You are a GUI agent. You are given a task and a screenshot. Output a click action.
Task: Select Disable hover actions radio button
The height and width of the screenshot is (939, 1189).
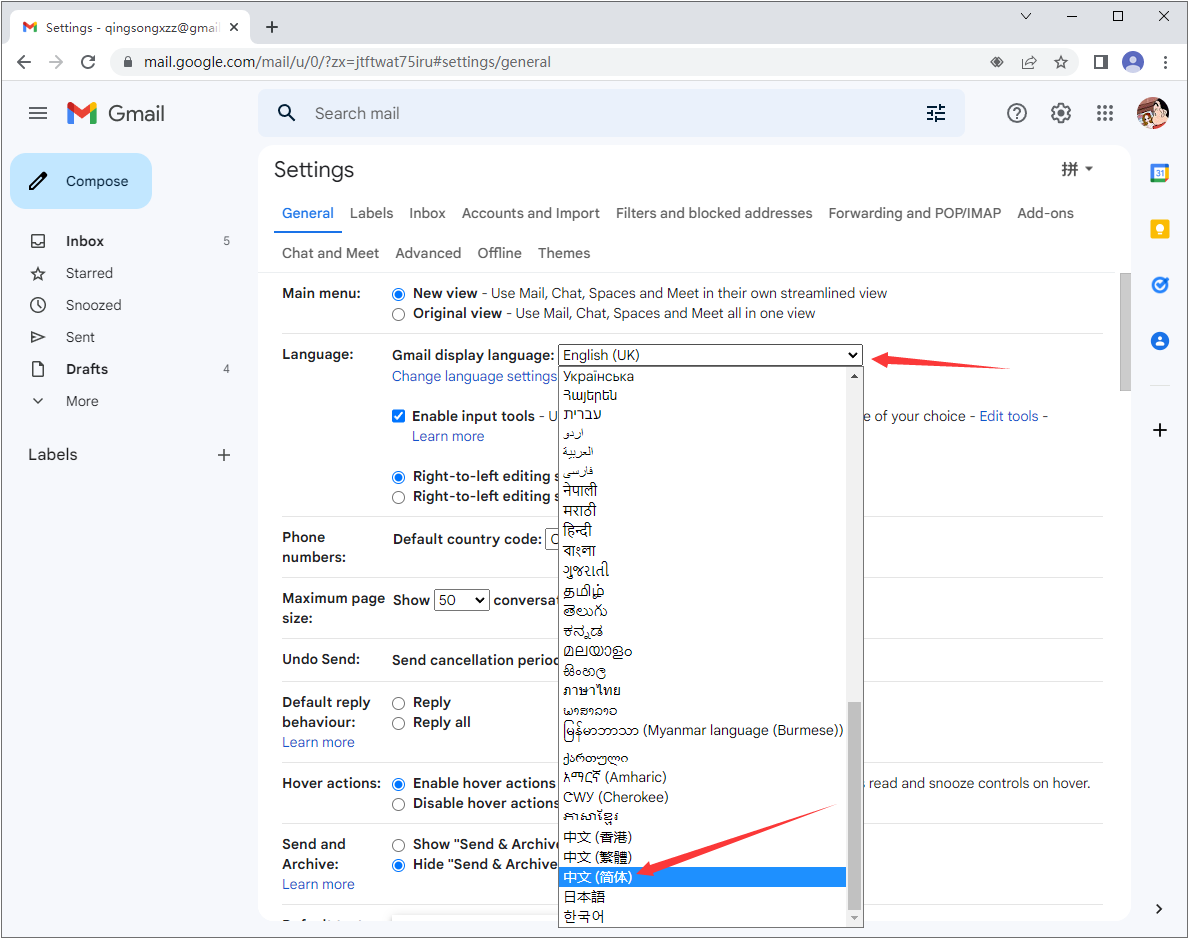(x=398, y=804)
